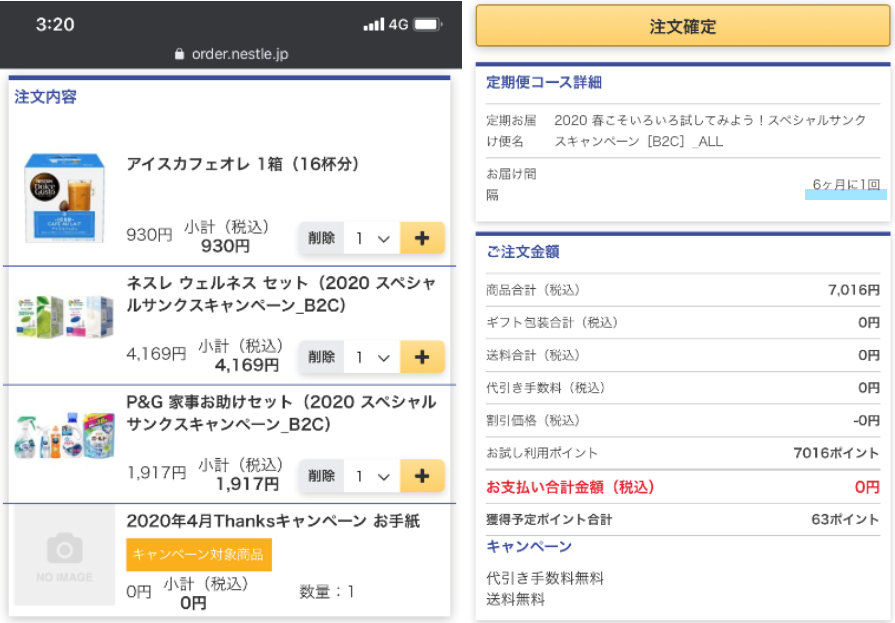
Task: Tap the 3:20 clock in status bar
Action: tap(55, 25)
